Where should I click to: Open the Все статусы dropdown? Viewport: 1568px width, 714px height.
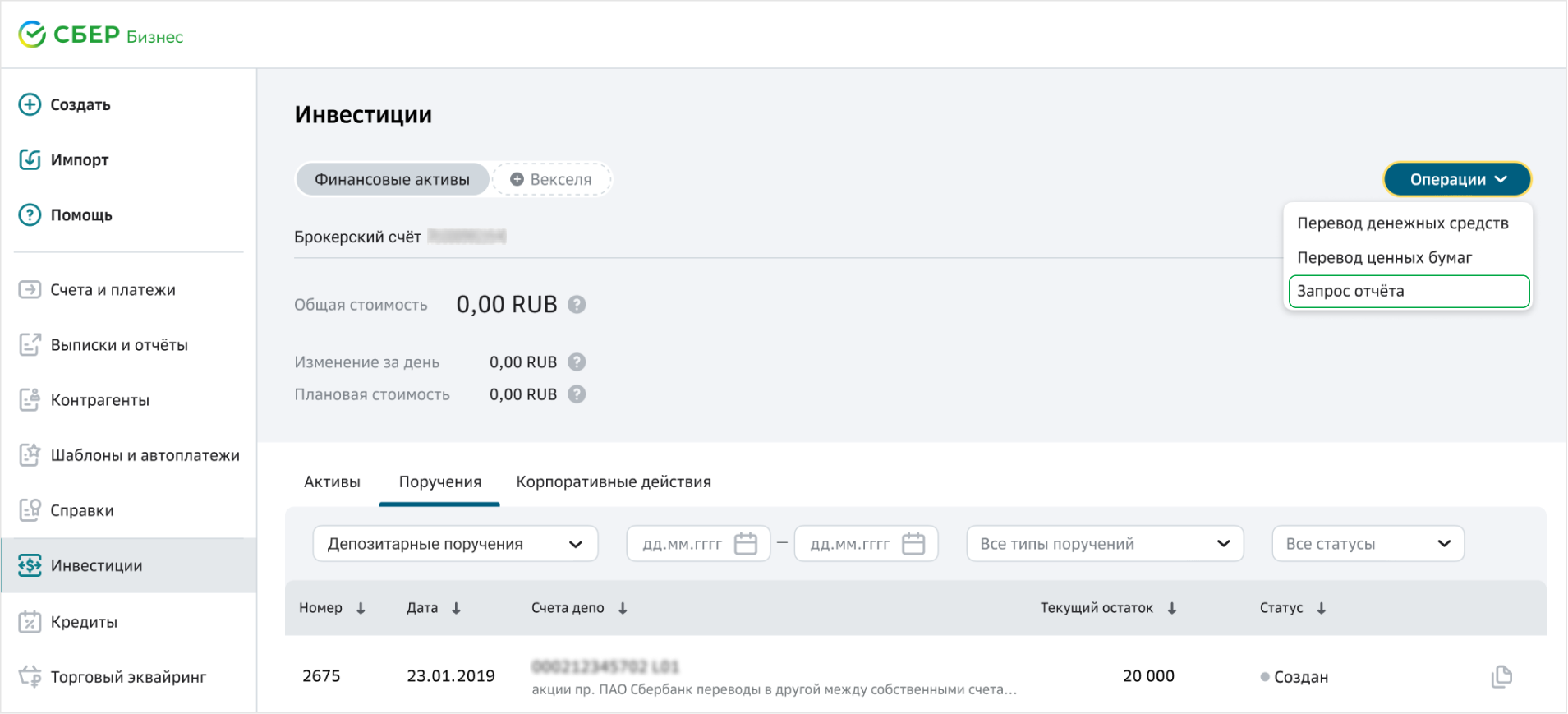point(1368,544)
